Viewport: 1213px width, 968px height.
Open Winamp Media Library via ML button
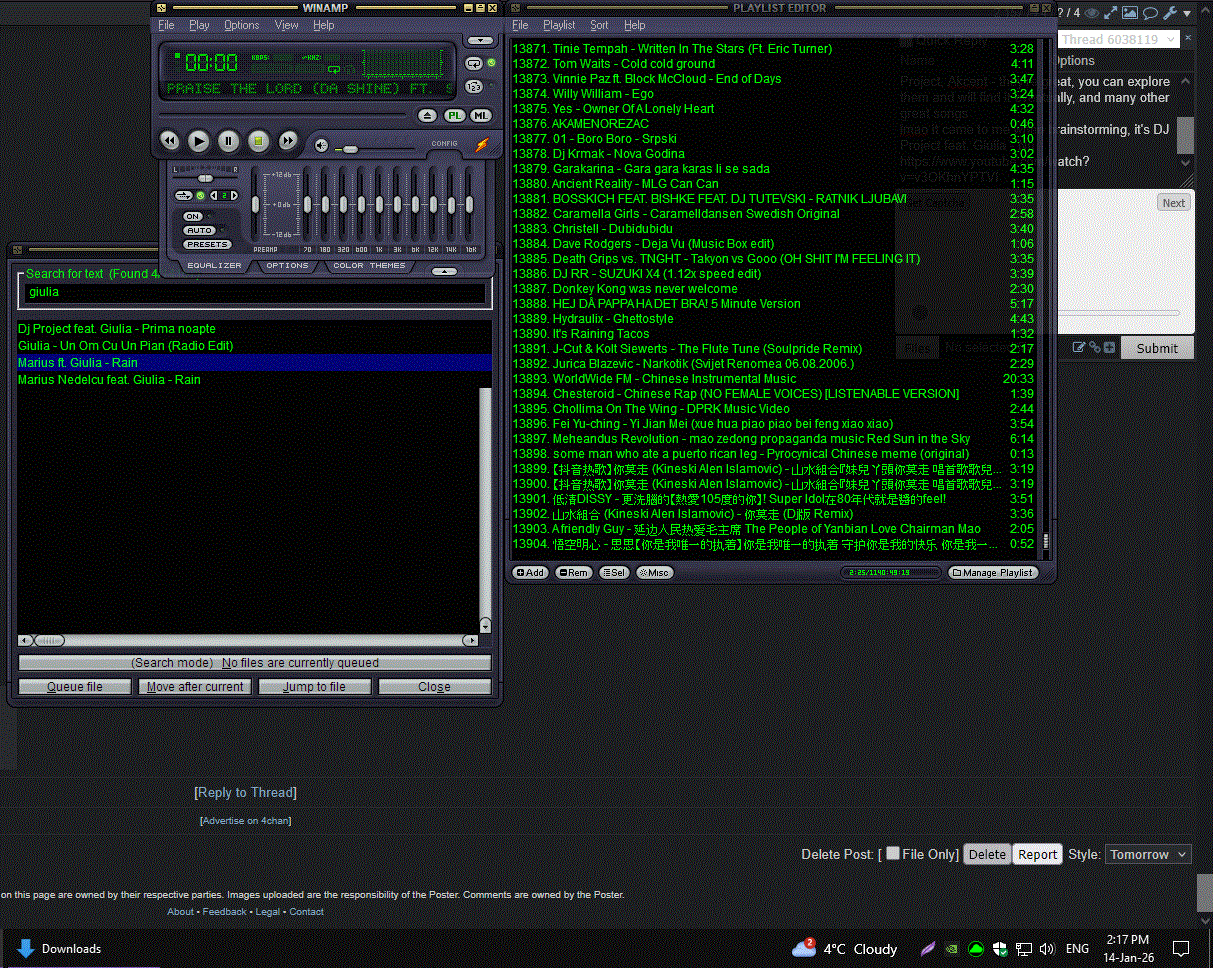[x=481, y=116]
